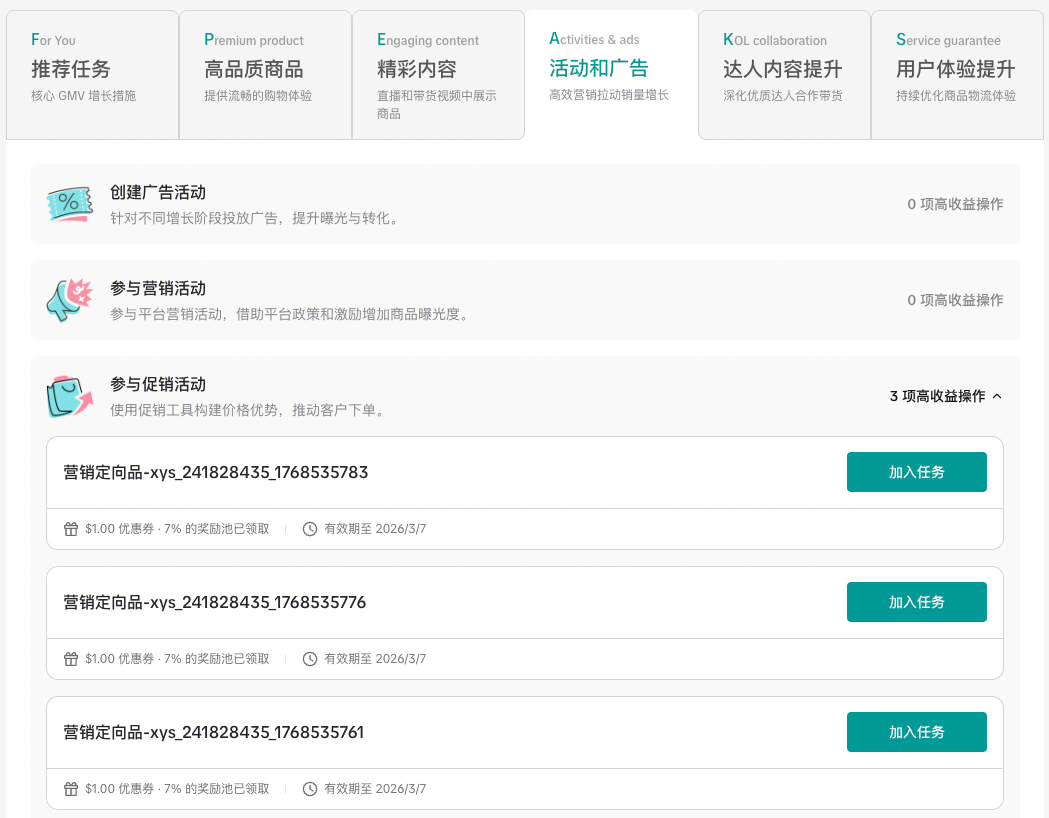The width and height of the screenshot is (1049, 818).
Task: Collapse the 3 项高收益操作 chevron
Action: click(996, 397)
